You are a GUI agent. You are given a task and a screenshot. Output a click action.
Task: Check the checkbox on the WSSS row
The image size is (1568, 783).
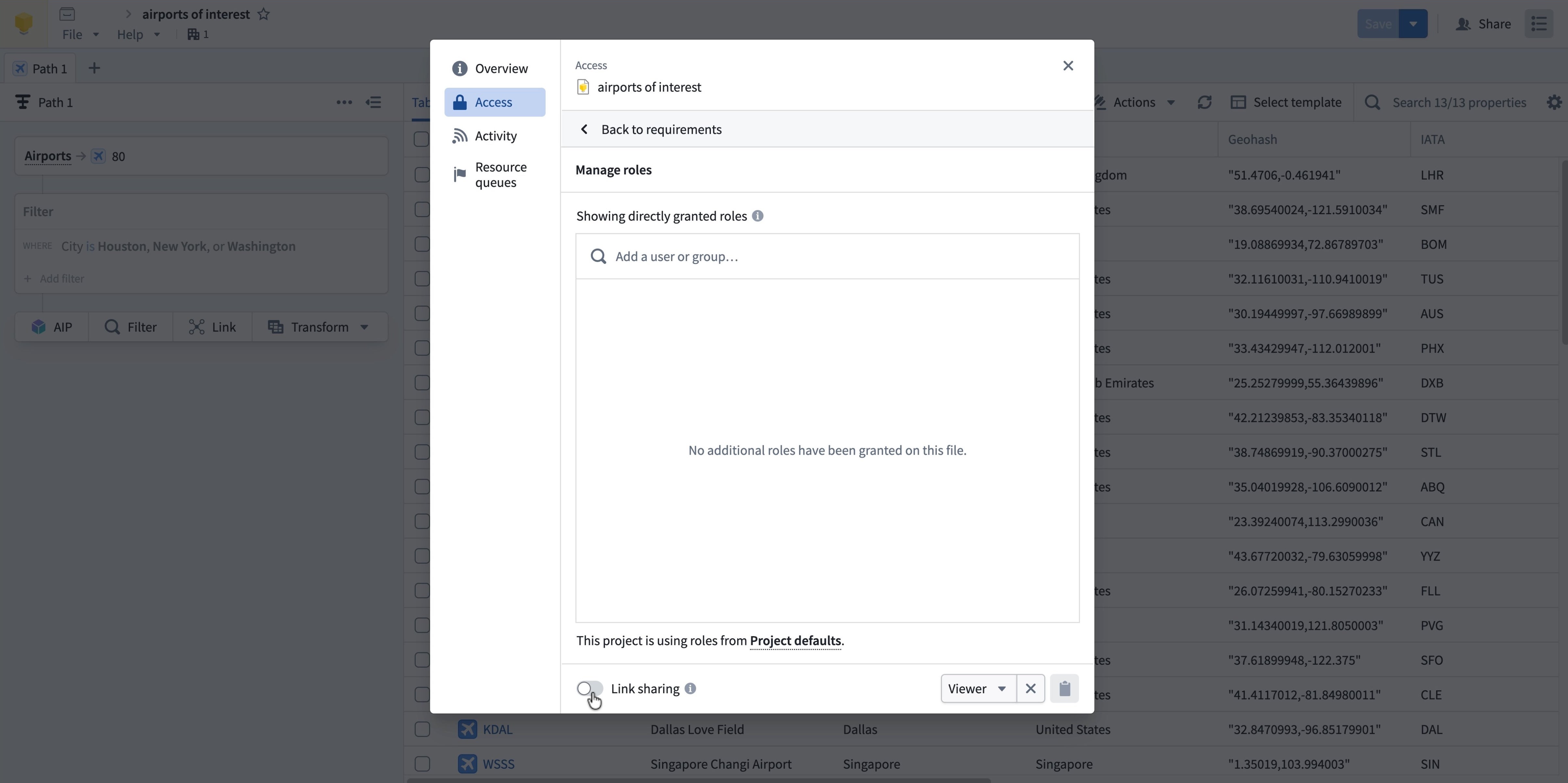(422, 763)
